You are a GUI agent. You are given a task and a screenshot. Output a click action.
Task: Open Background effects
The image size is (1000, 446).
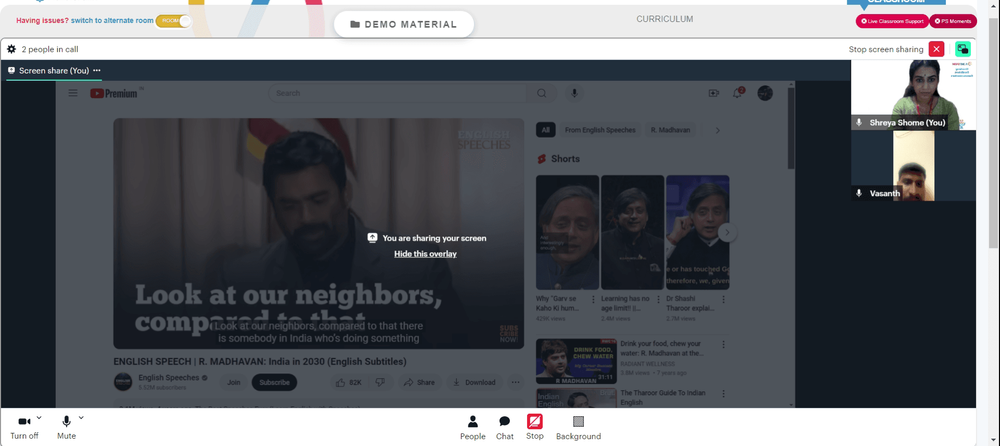tap(578, 427)
